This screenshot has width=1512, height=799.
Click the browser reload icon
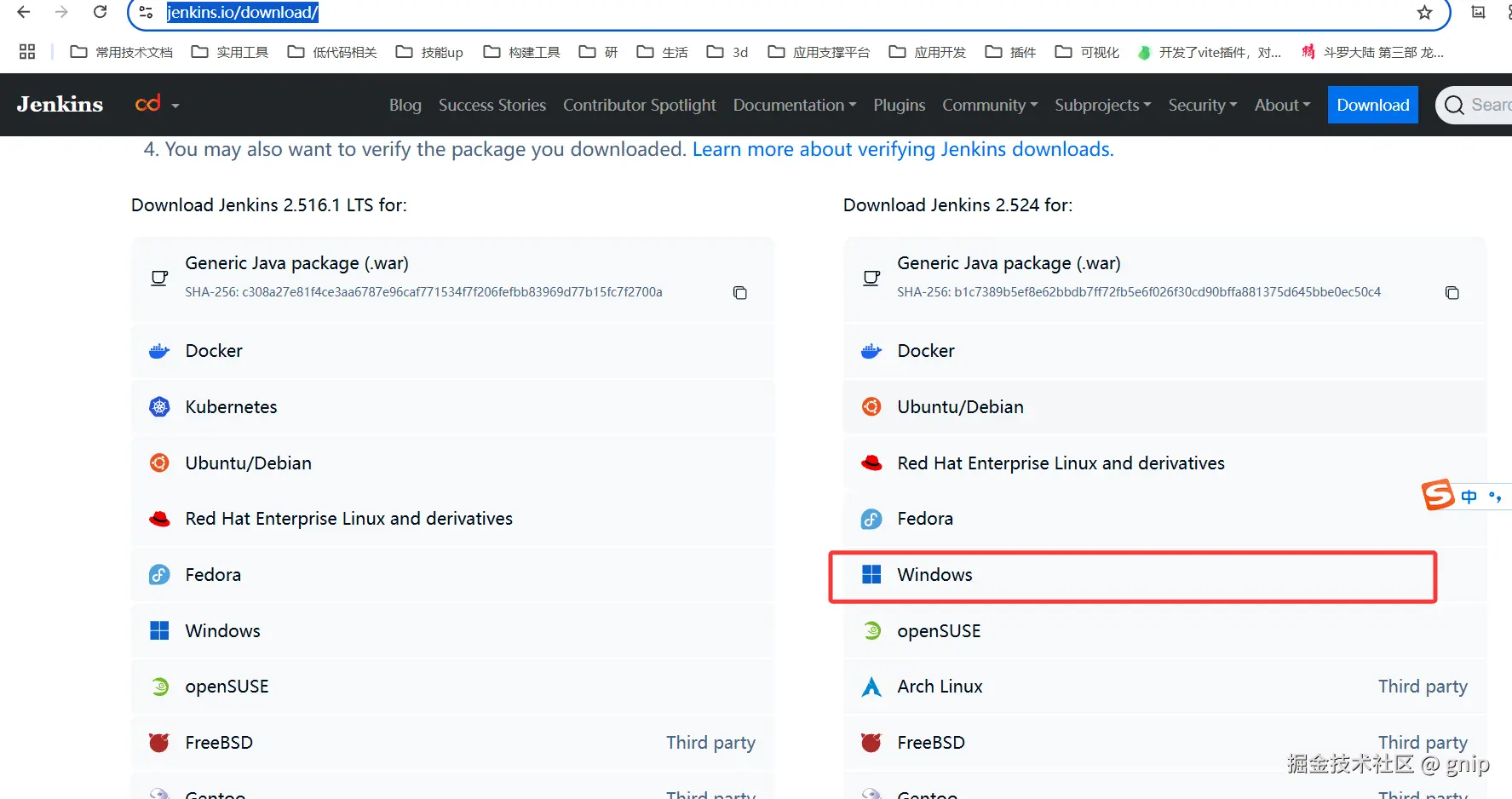[x=100, y=12]
